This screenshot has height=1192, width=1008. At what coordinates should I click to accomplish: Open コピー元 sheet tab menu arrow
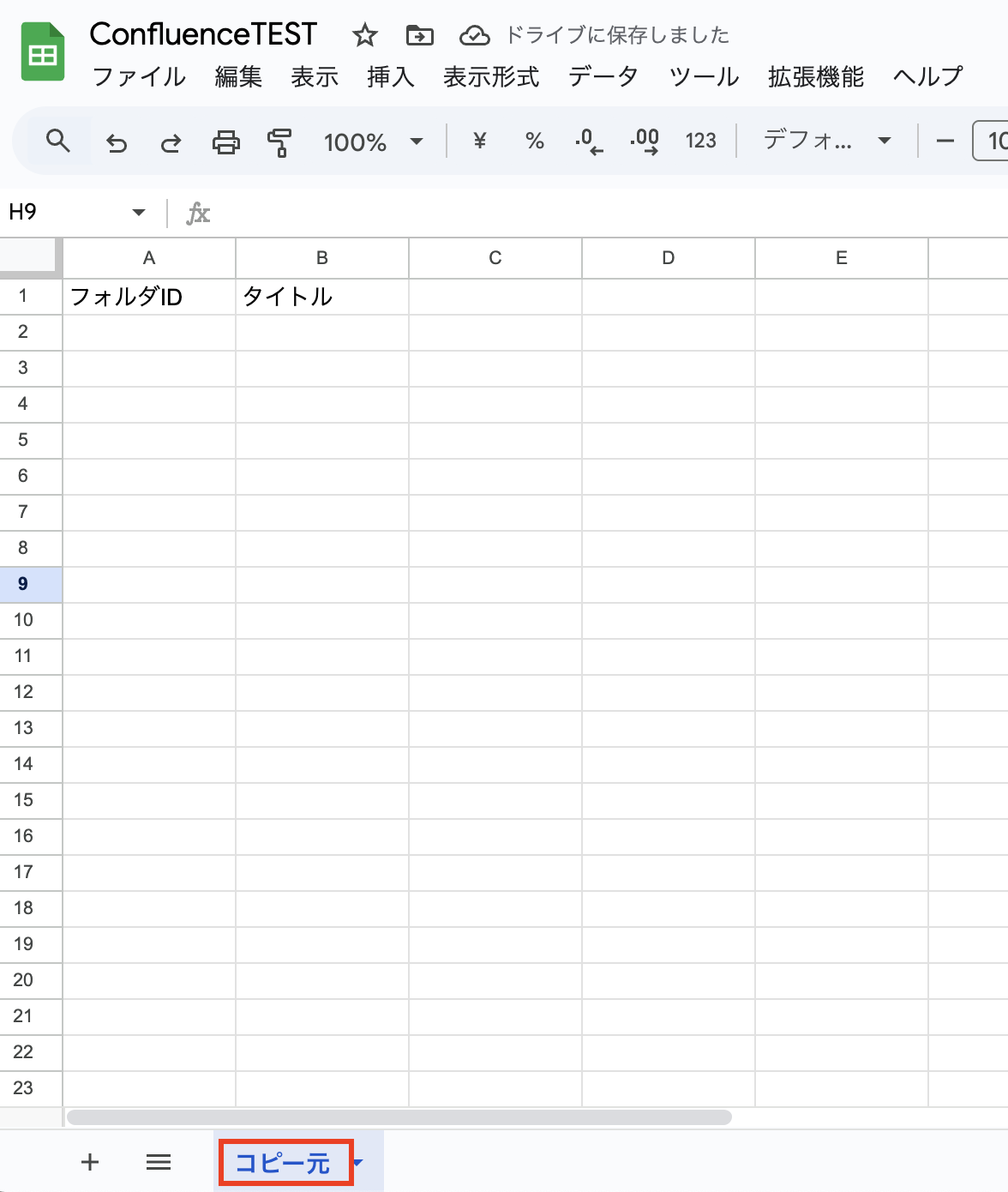(358, 1163)
